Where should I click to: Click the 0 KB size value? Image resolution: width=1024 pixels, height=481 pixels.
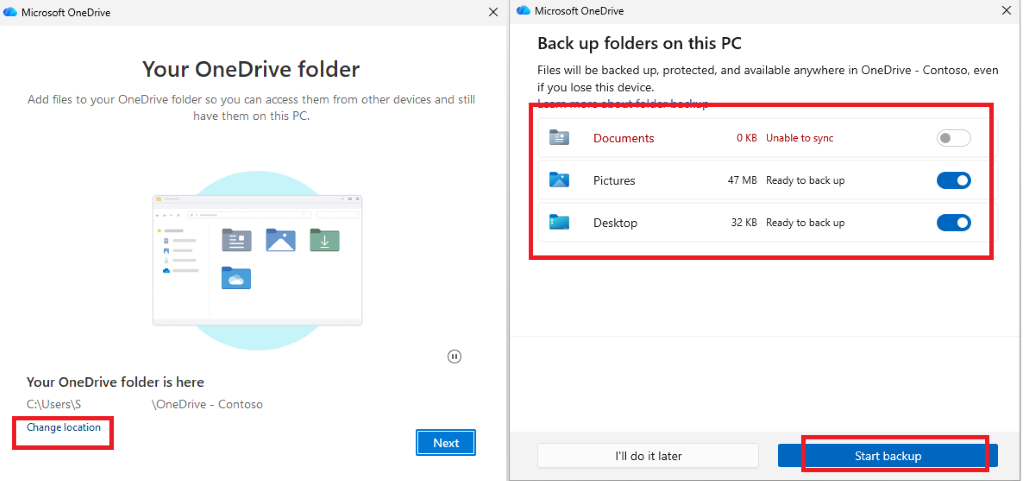(746, 138)
